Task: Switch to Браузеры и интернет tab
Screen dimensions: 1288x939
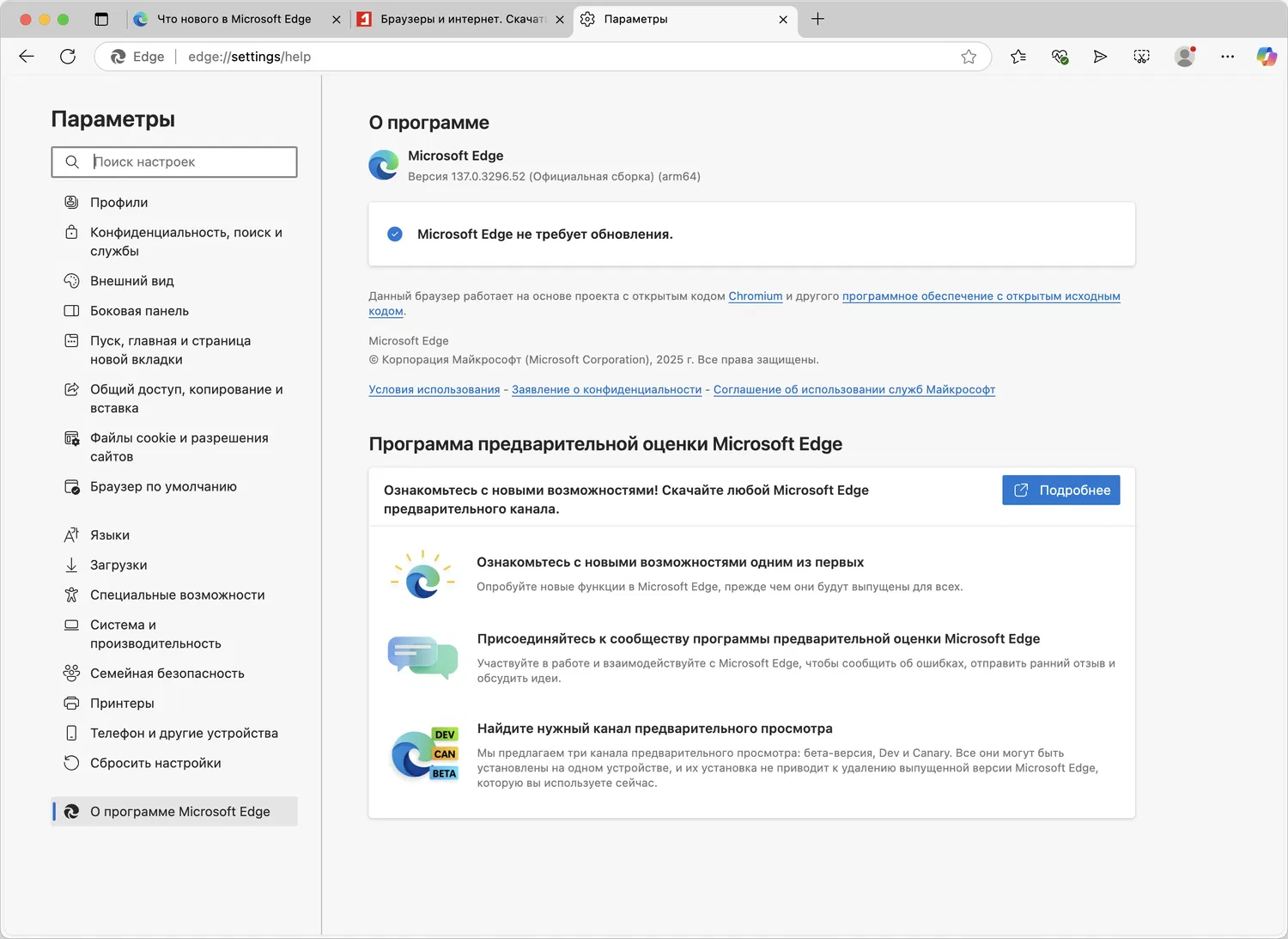Action: pos(462,19)
